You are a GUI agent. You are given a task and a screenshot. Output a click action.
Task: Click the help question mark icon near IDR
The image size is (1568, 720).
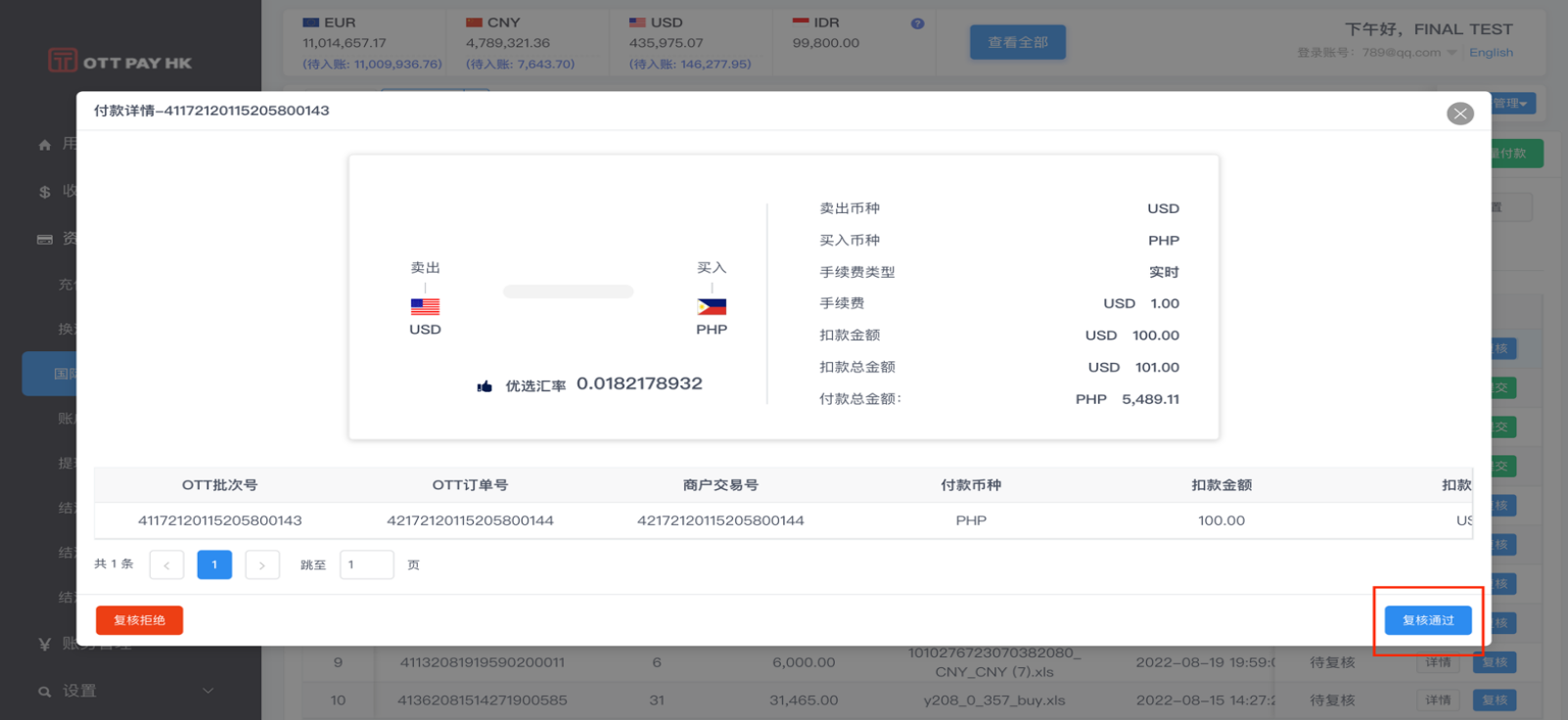[917, 23]
